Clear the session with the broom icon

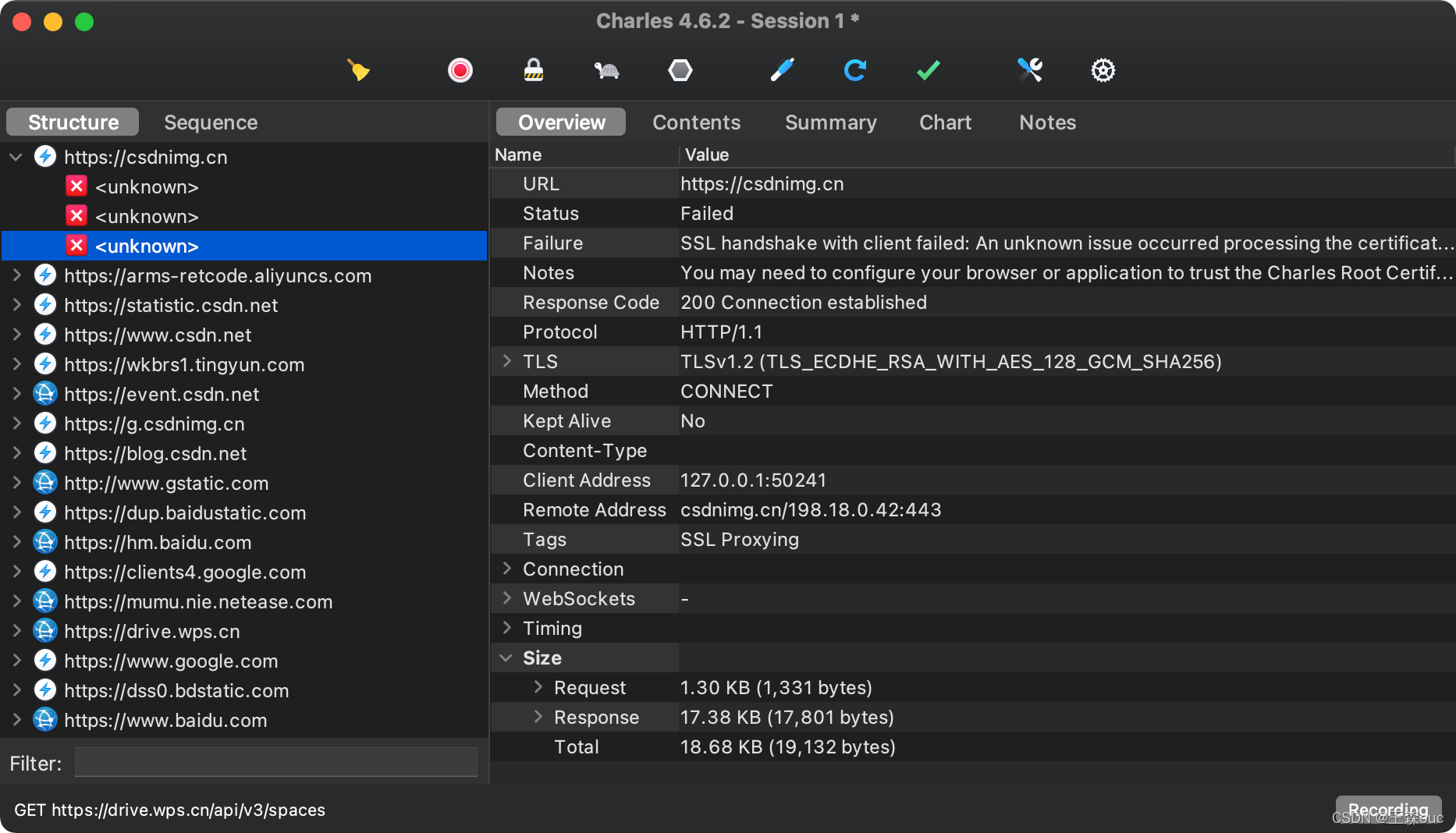click(358, 70)
